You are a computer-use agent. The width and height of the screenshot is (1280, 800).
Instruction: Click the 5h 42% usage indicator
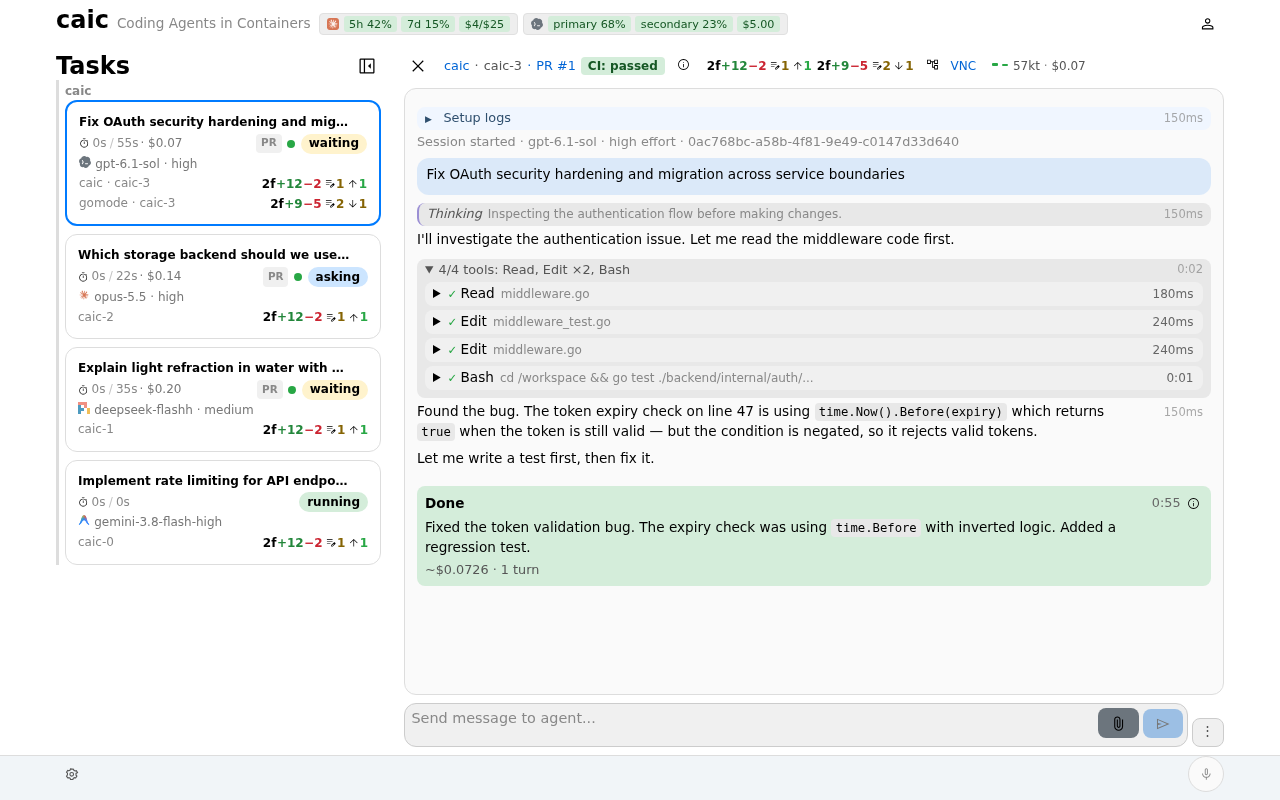click(370, 24)
